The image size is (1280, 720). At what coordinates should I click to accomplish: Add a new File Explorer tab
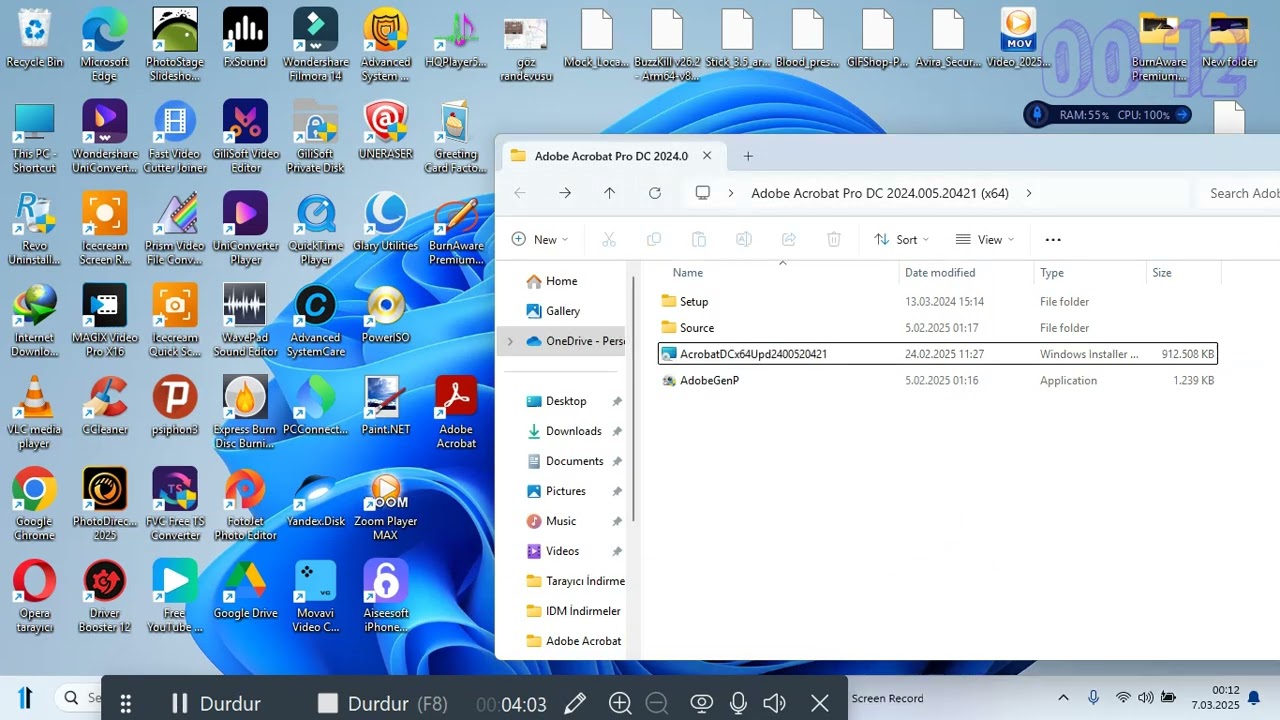pos(748,156)
